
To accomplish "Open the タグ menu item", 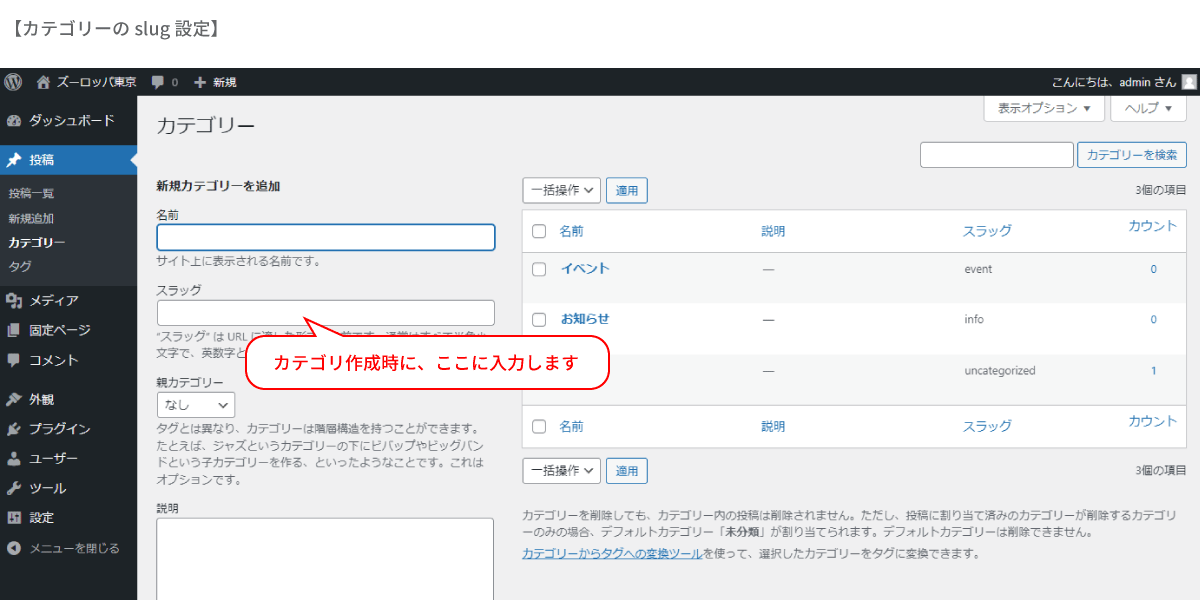I will pyautogui.click(x=25, y=266).
